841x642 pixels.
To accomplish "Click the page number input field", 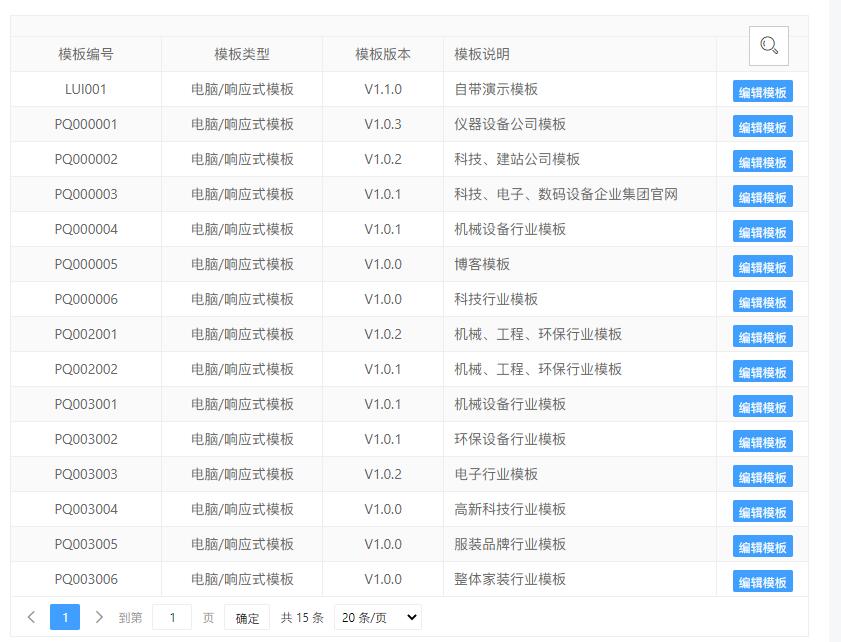I will click(172, 617).
